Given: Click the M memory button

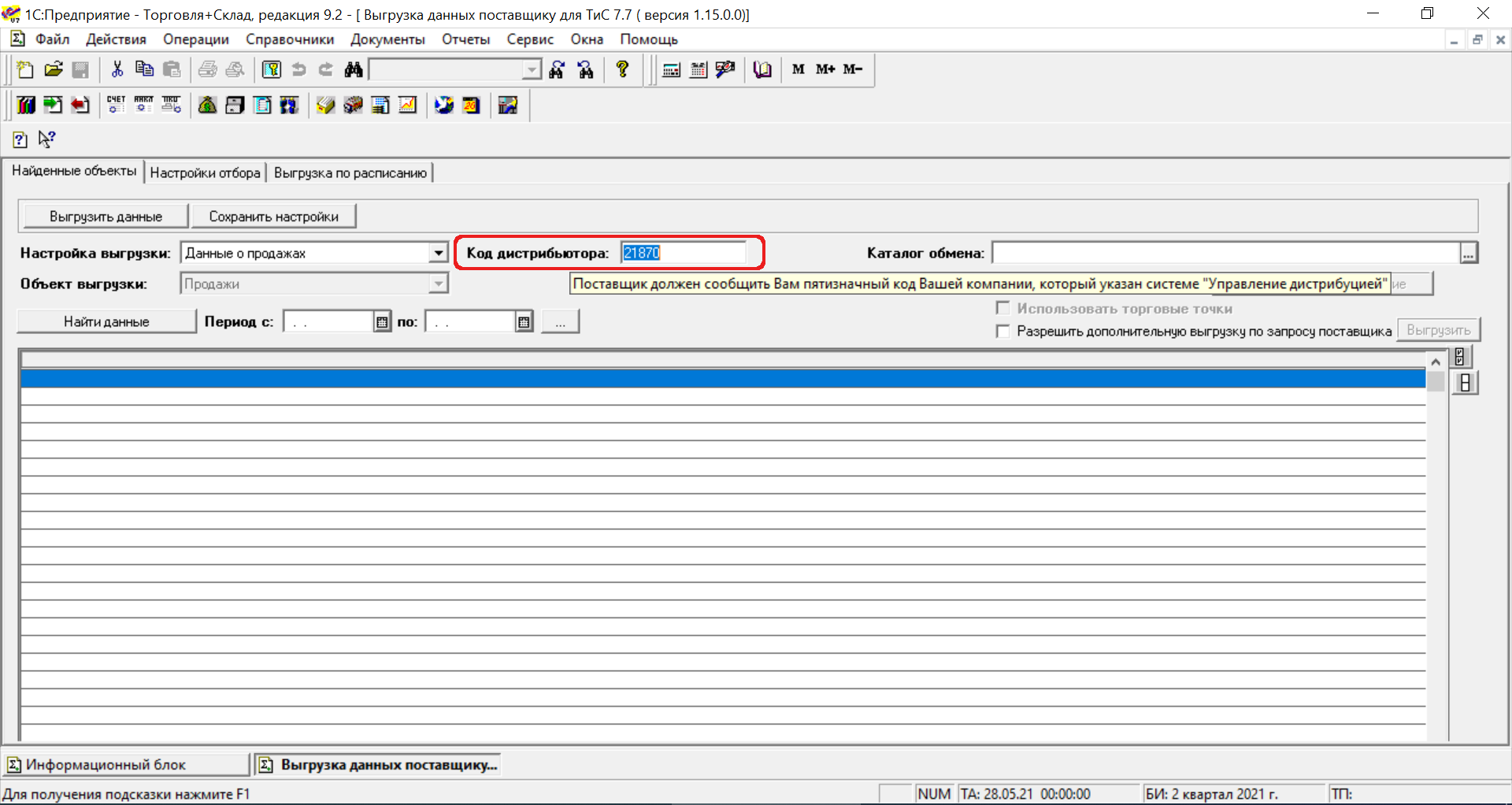Looking at the screenshot, I should coord(798,69).
